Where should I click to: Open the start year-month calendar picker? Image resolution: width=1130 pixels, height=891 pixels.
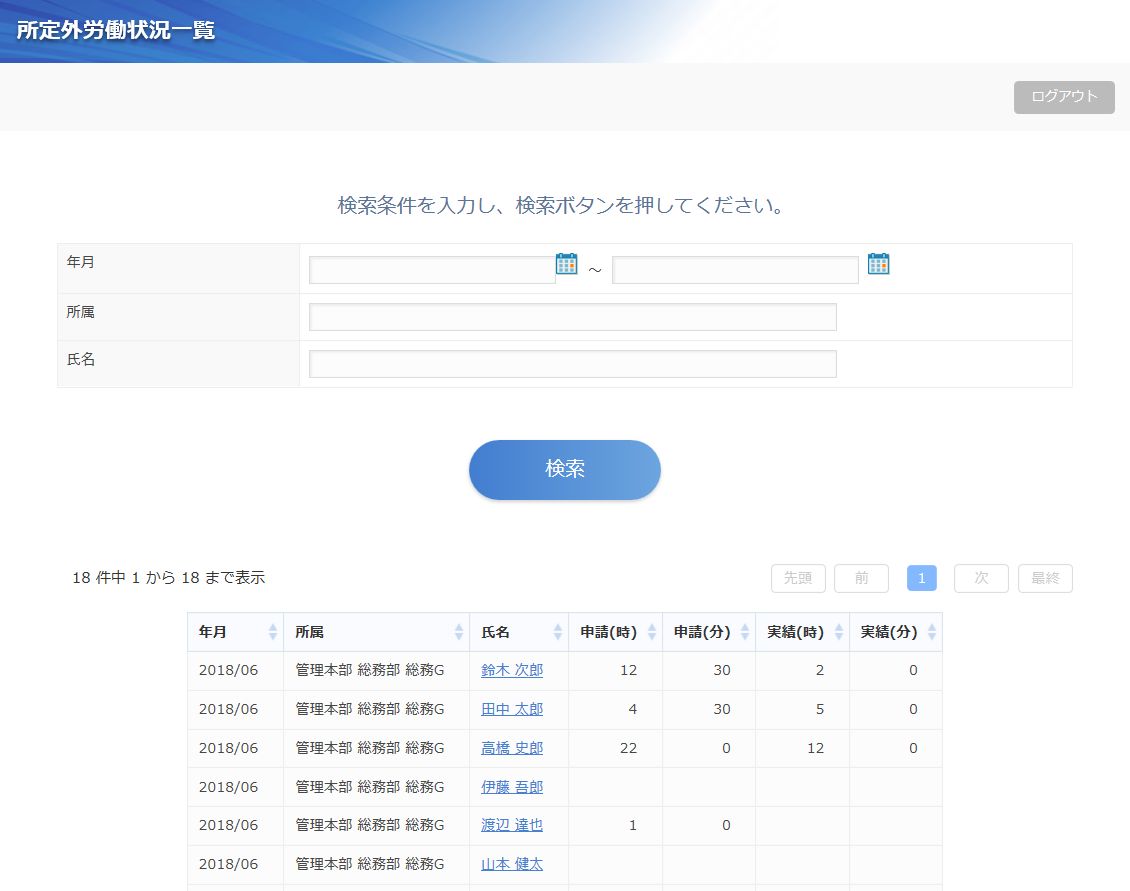point(567,264)
